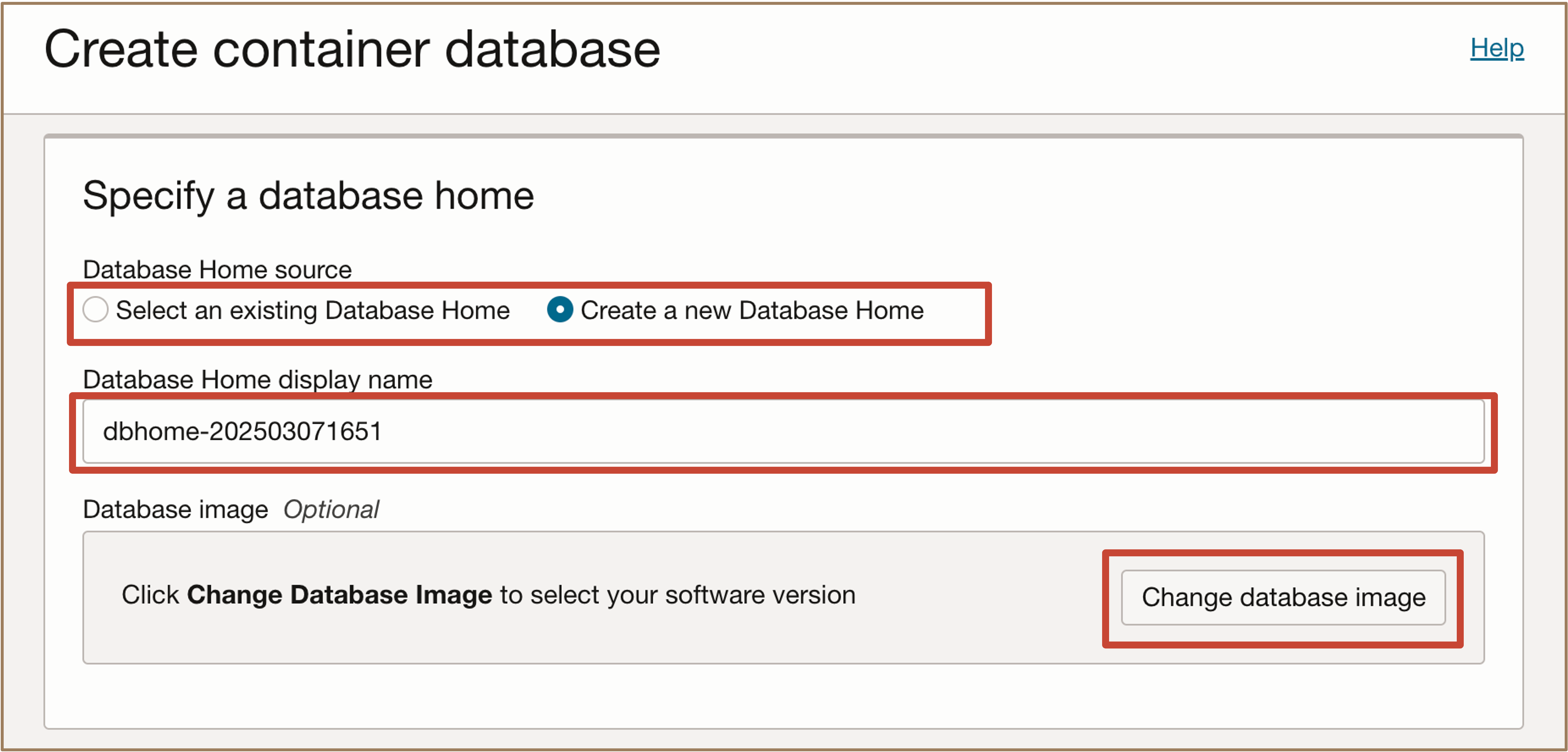Viewport: 1568px width, 752px height.
Task: Click the 'Create a new Database Home' label text
Action: pos(752,311)
